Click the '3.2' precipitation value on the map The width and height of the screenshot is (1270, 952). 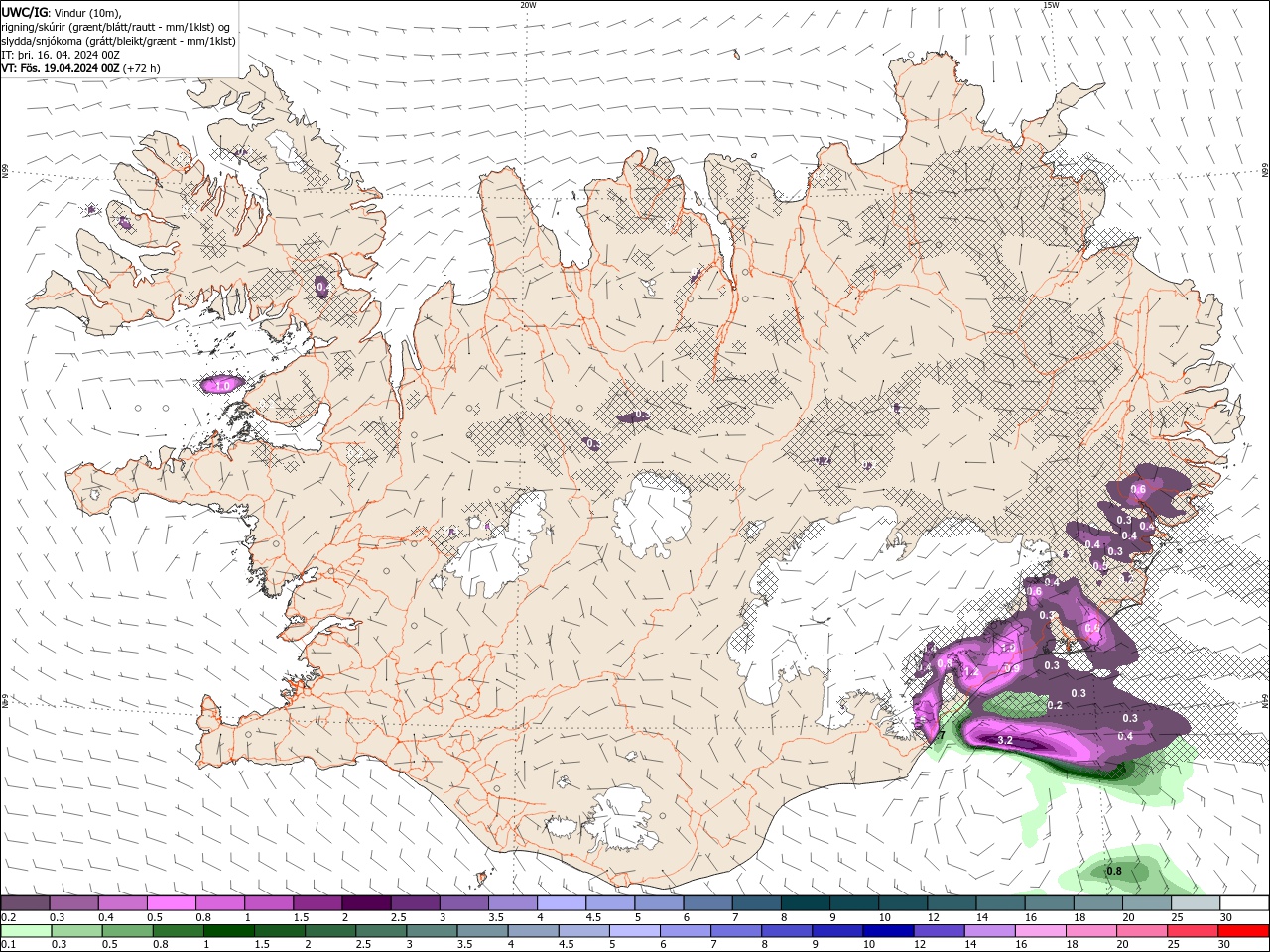point(1004,740)
